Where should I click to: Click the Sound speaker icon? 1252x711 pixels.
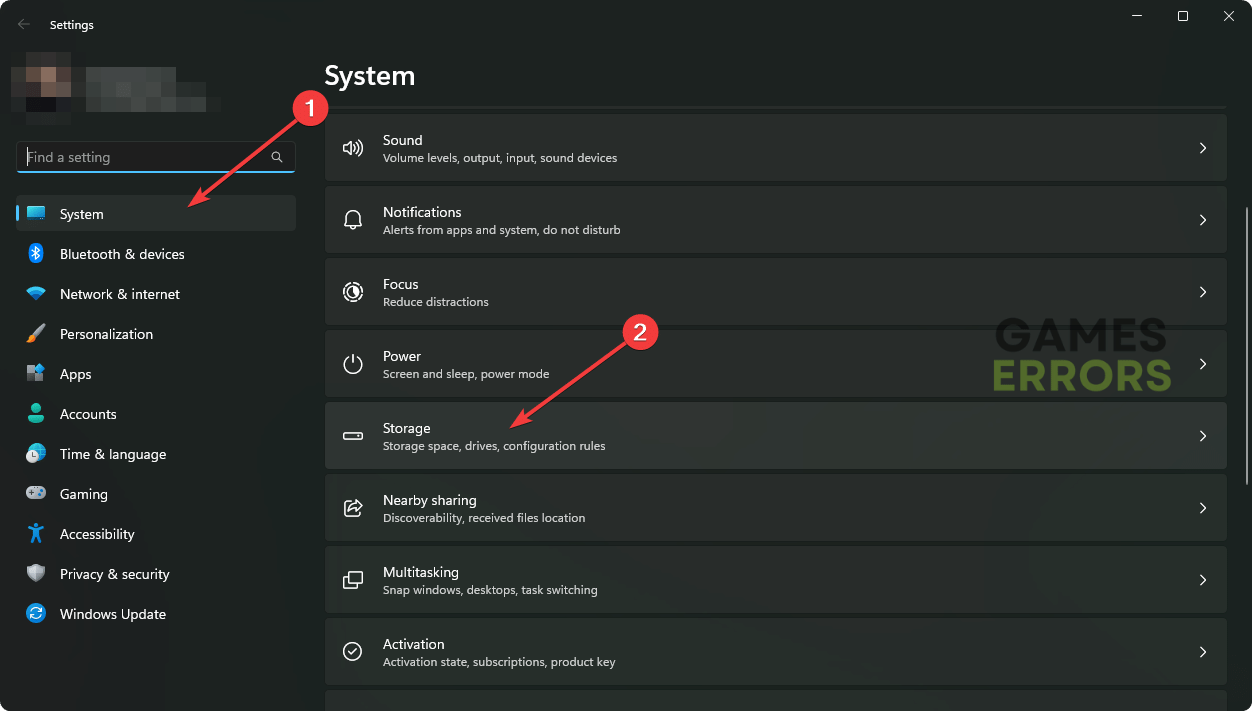(x=352, y=148)
